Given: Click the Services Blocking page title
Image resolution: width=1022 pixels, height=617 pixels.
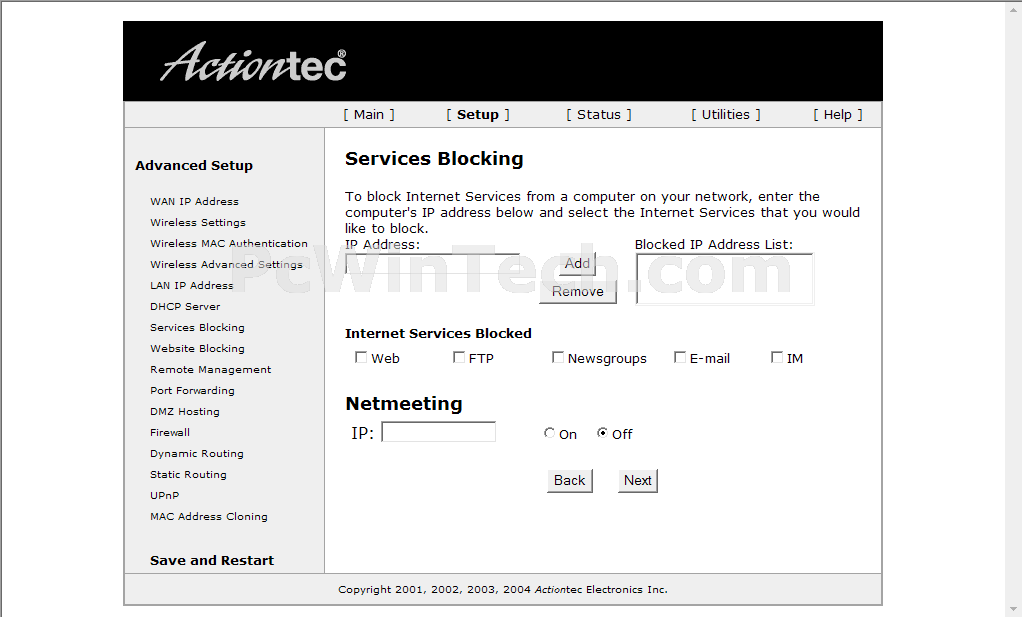Looking at the screenshot, I should [x=434, y=158].
